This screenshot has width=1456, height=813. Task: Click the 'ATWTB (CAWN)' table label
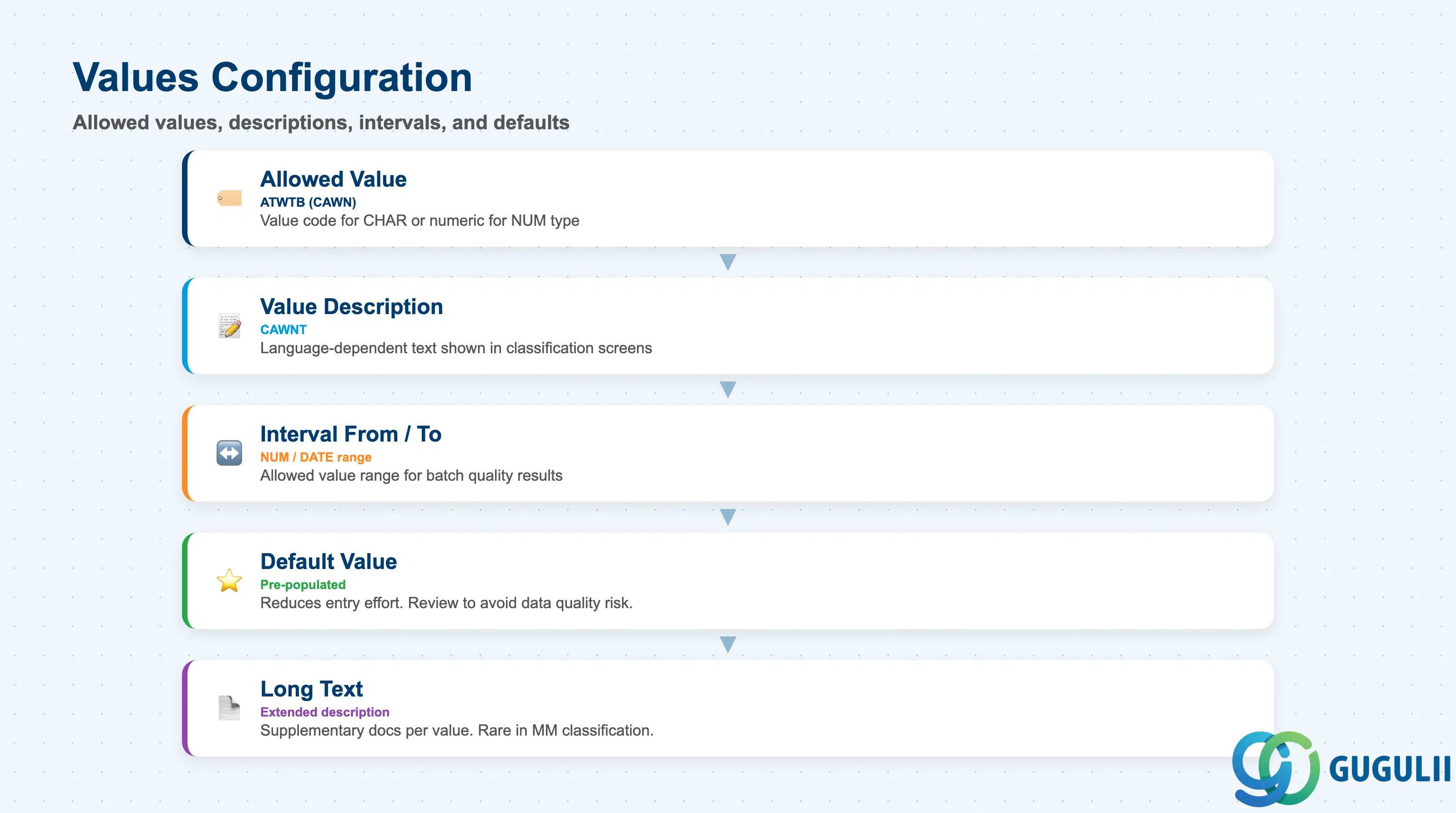(x=308, y=203)
